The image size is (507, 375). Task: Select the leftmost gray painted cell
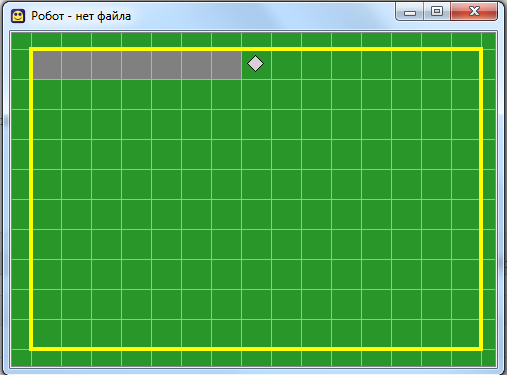(47, 65)
